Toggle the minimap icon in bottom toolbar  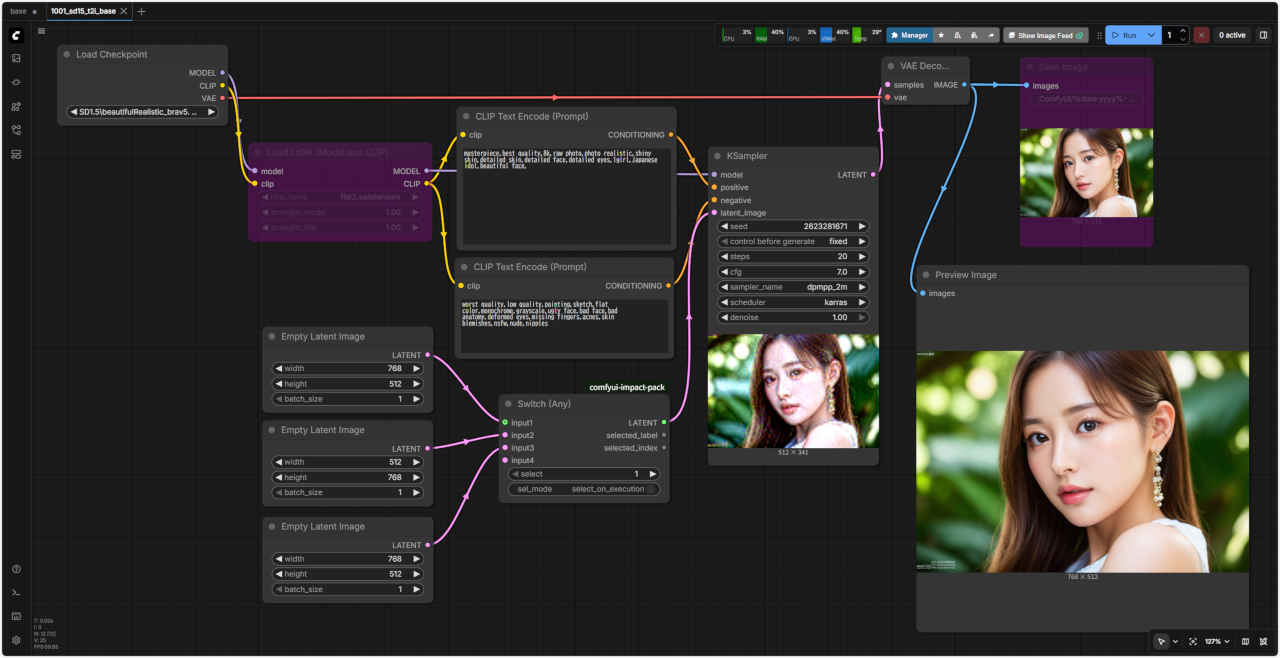click(1245, 641)
